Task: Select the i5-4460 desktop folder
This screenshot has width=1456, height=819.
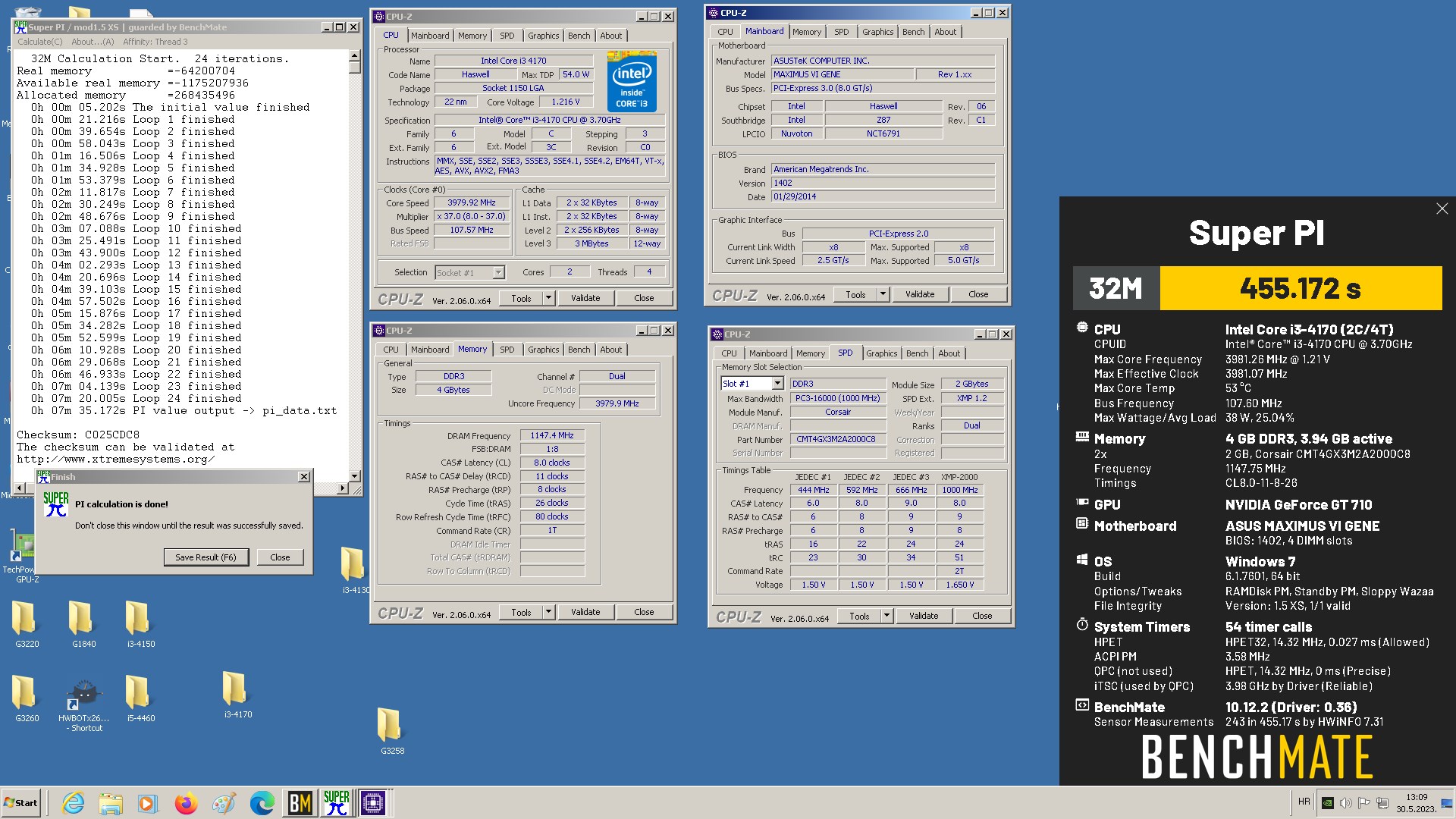Action: [x=140, y=698]
